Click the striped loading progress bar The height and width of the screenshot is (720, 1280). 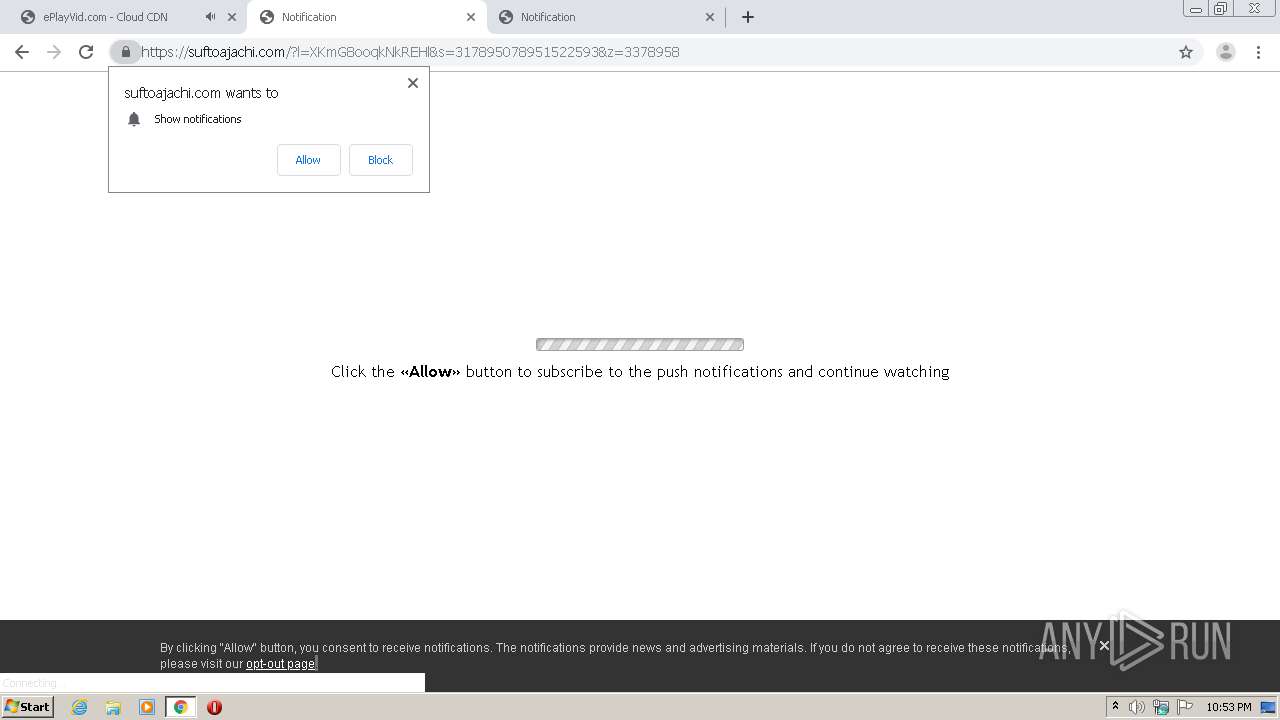(x=640, y=345)
